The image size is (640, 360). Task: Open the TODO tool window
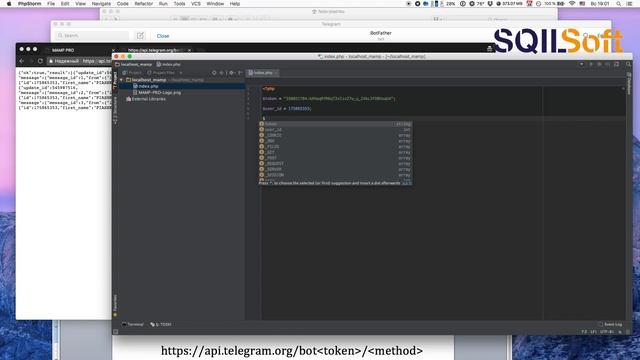[161, 324]
